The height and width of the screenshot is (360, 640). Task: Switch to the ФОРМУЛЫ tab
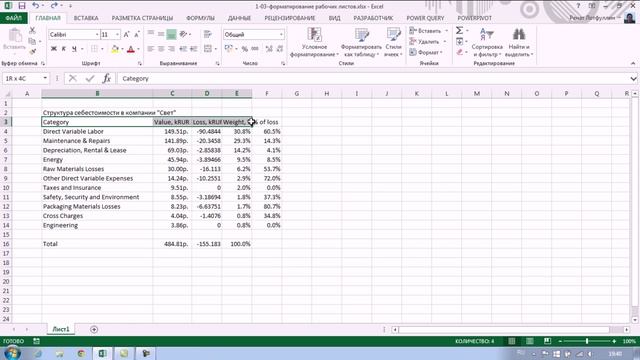pos(200,18)
